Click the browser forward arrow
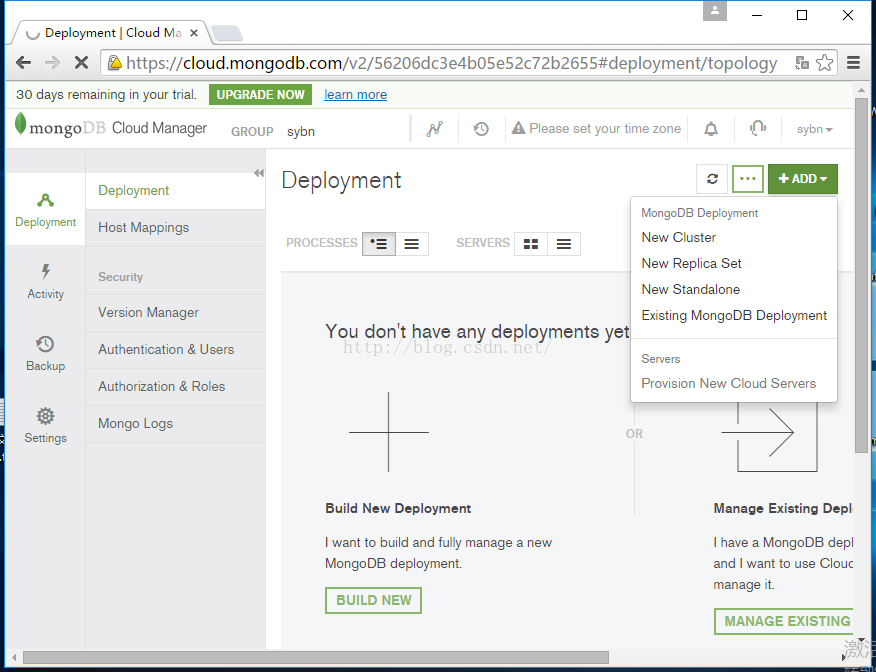The width and height of the screenshot is (876, 672). 53,63
